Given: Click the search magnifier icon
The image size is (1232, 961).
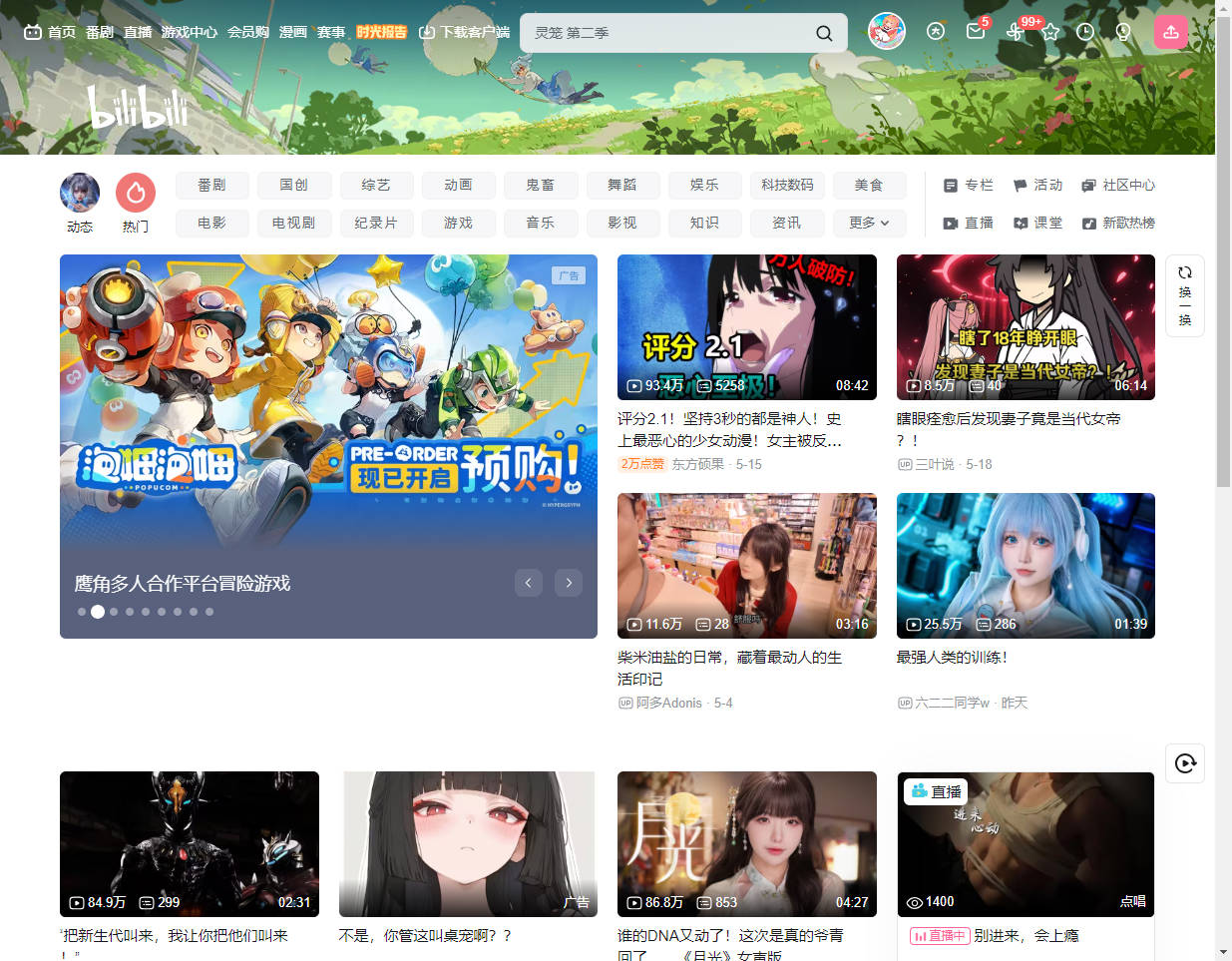Looking at the screenshot, I should tap(824, 33).
